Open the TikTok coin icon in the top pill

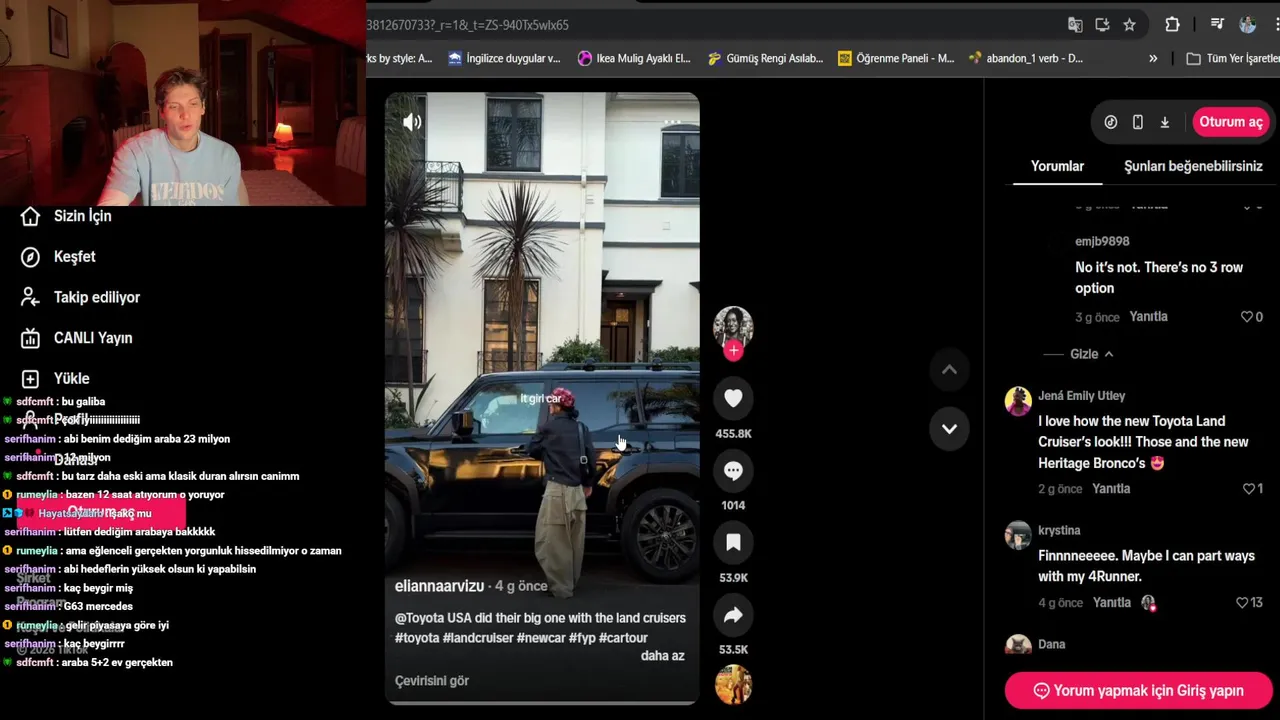(x=1111, y=122)
